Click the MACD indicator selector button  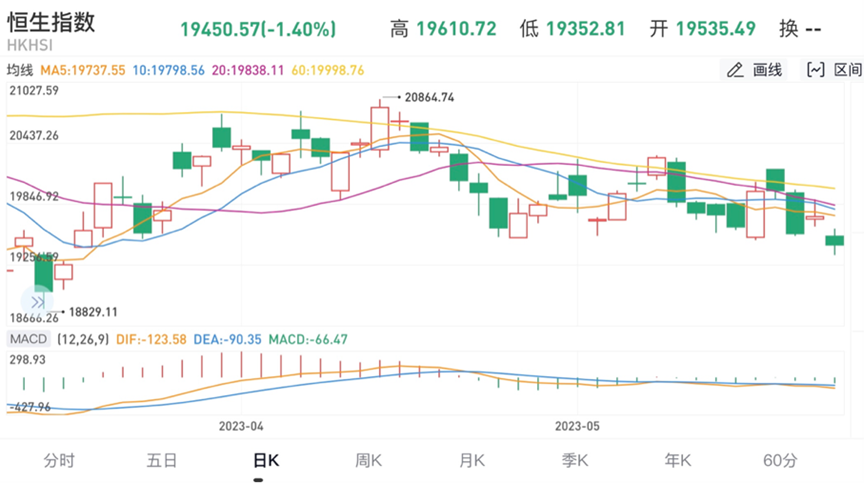pyautogui.click(x=29, y=339)
